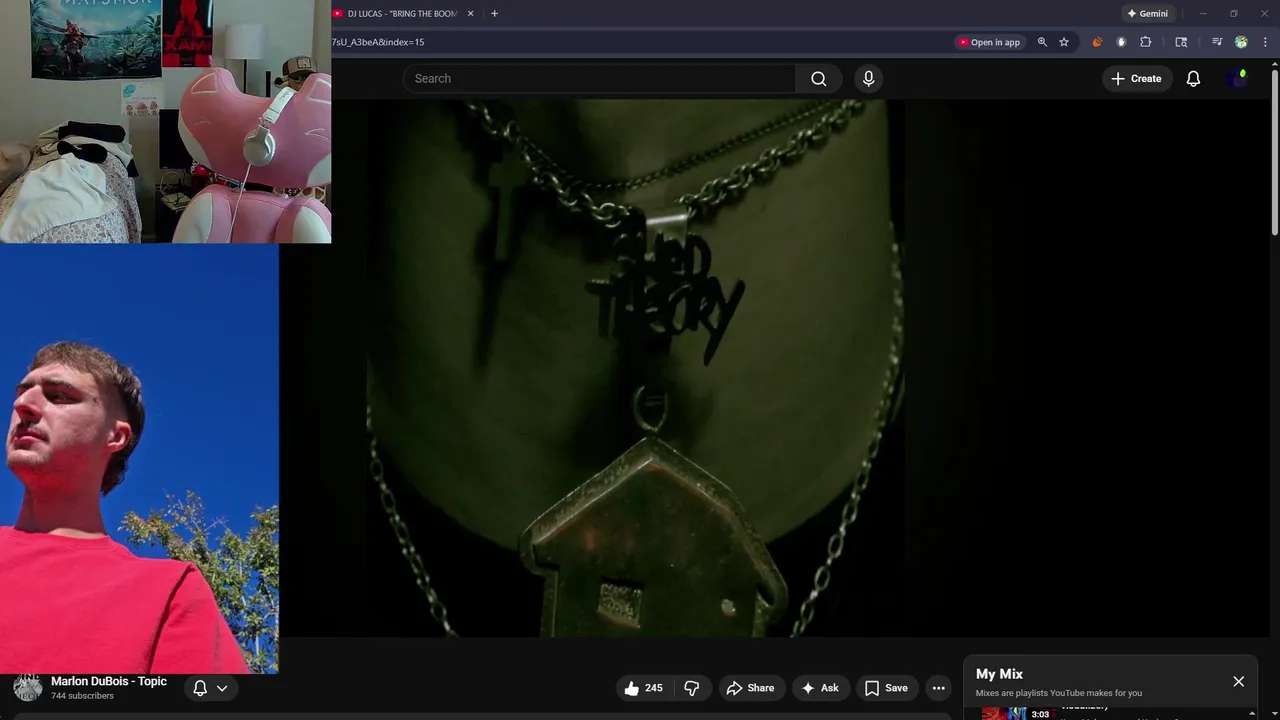The height and width of the screenshot is (720, 1280).
Task: Click Open in app in address bar
Action: click(x=989, y=42)
